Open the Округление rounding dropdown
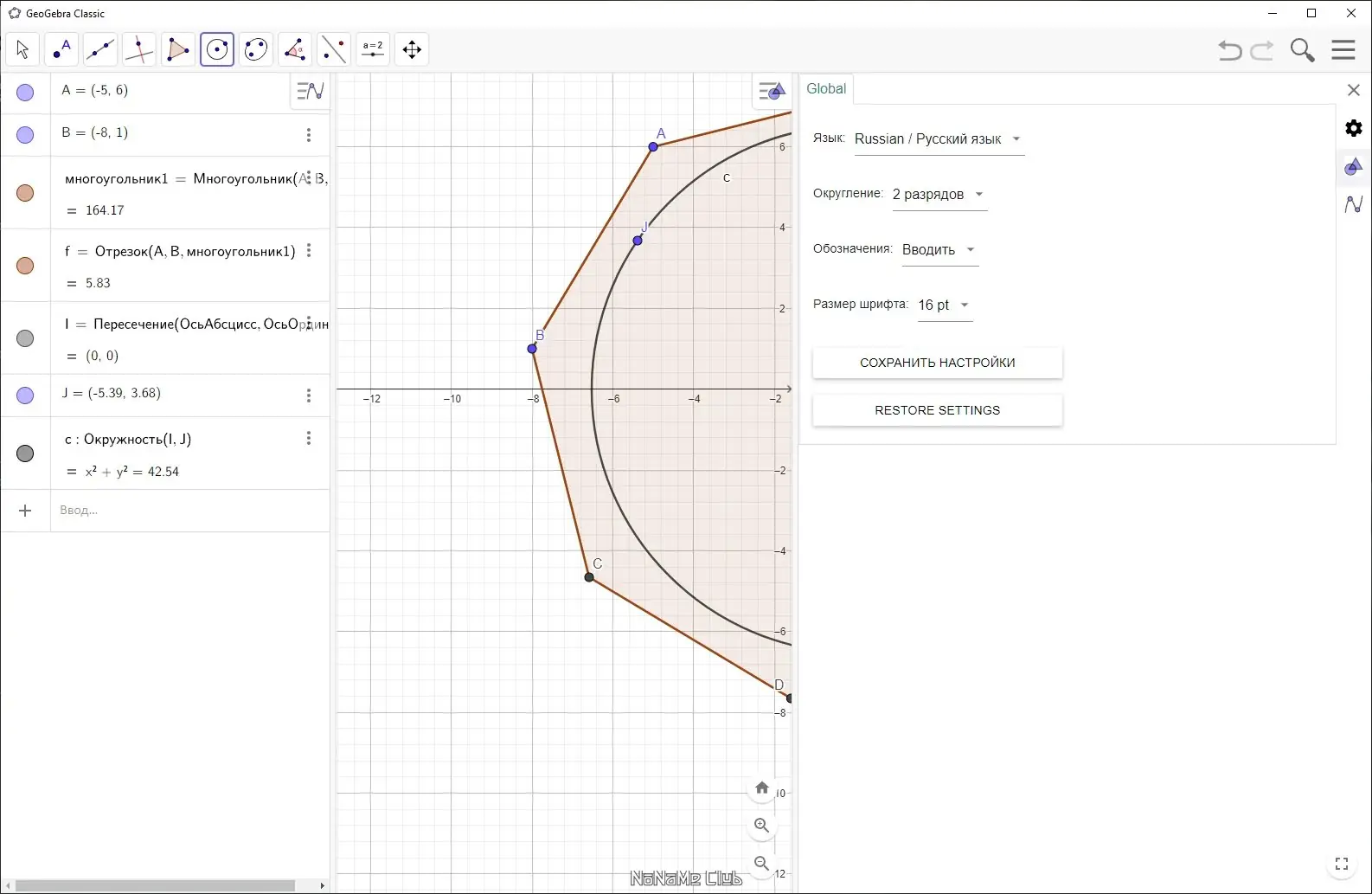The height and width of the screenshot is (894, 1372). [939, 195]
